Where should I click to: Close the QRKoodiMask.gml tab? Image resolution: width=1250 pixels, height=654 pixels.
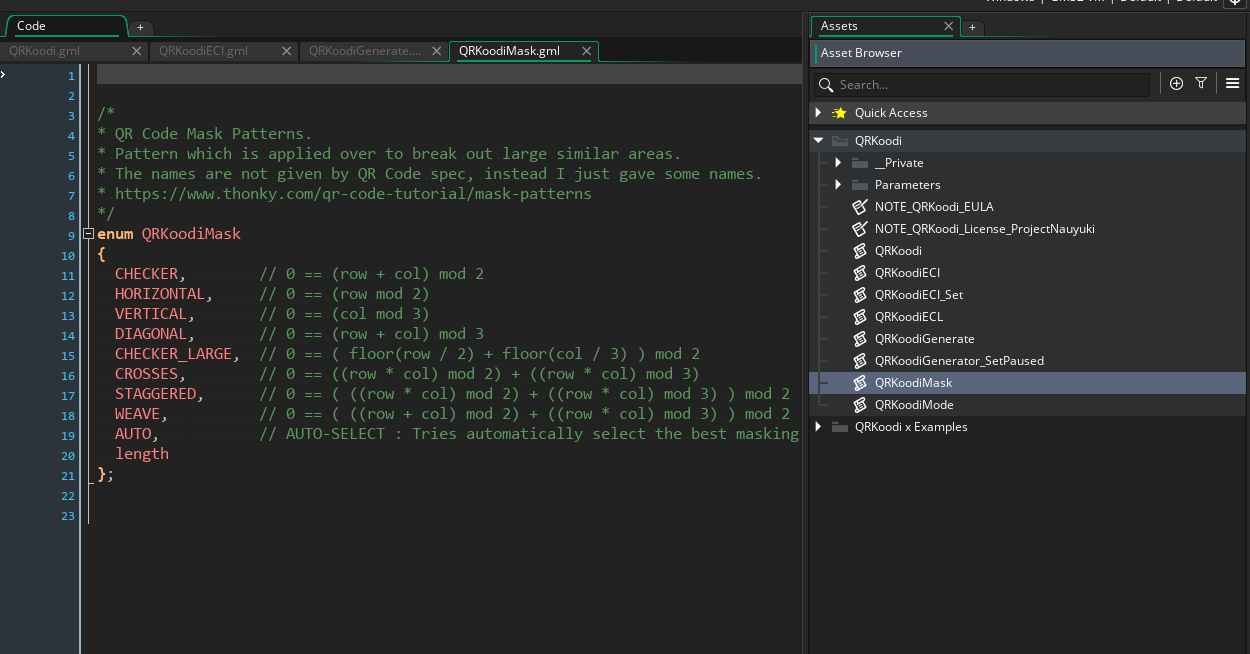pos(587,51)
